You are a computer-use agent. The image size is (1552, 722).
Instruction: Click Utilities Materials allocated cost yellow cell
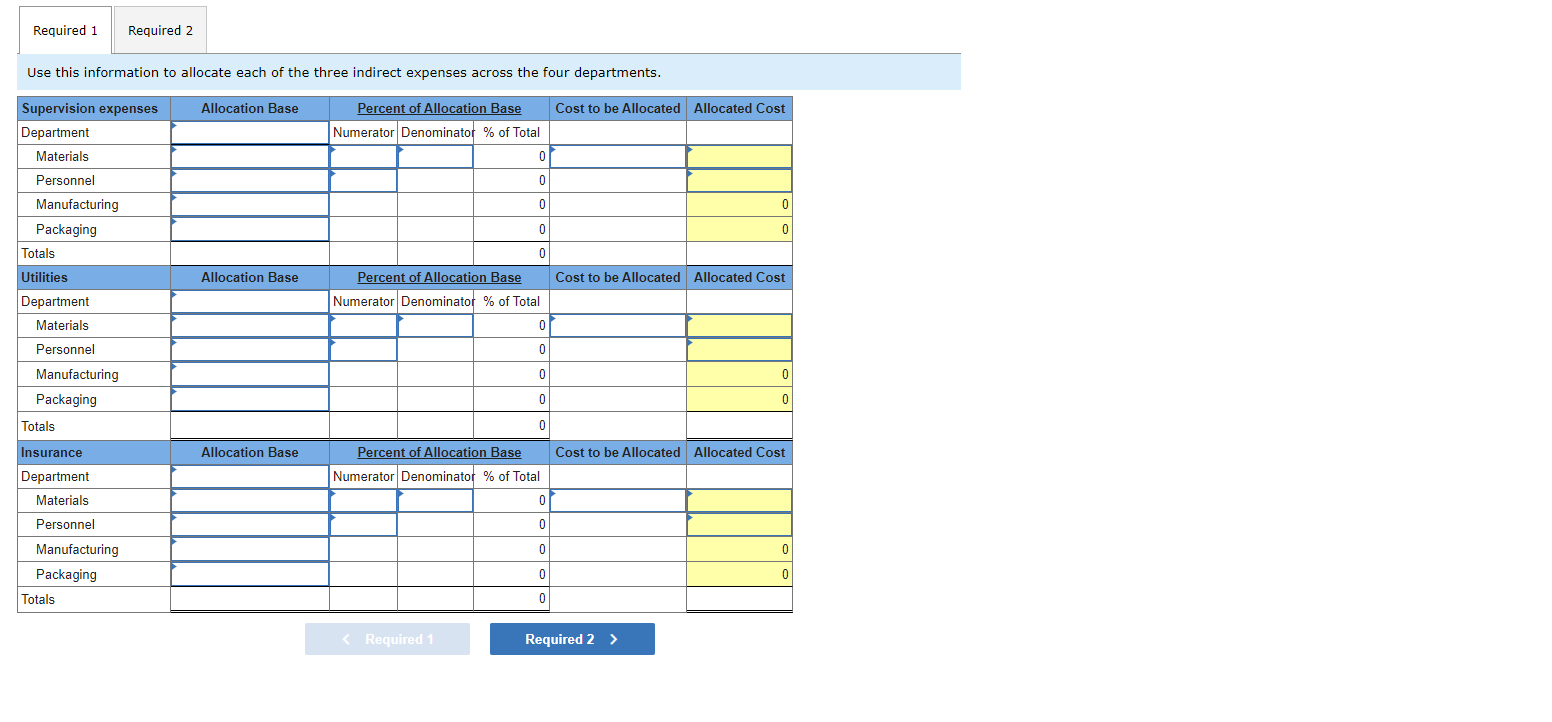tap(739, 325)
